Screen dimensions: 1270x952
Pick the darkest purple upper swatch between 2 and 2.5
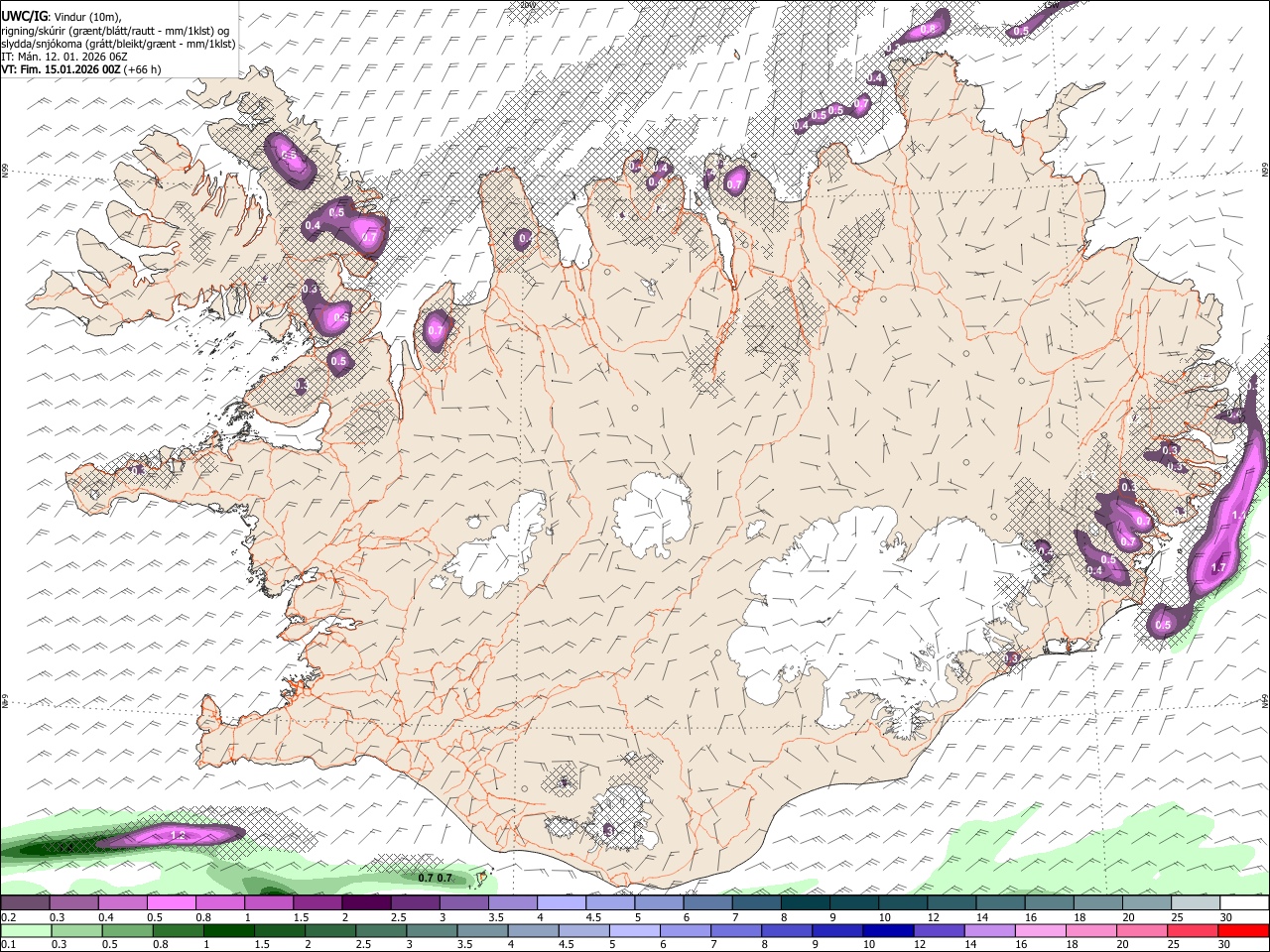[x=365, y=903]
